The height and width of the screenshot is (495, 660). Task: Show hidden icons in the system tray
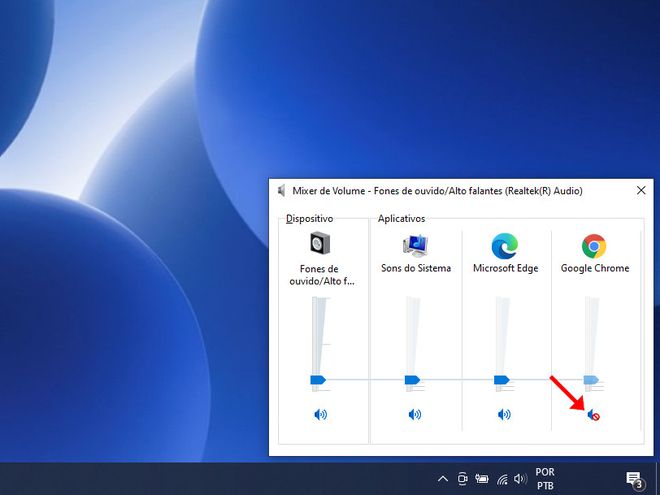pos(443,479)
